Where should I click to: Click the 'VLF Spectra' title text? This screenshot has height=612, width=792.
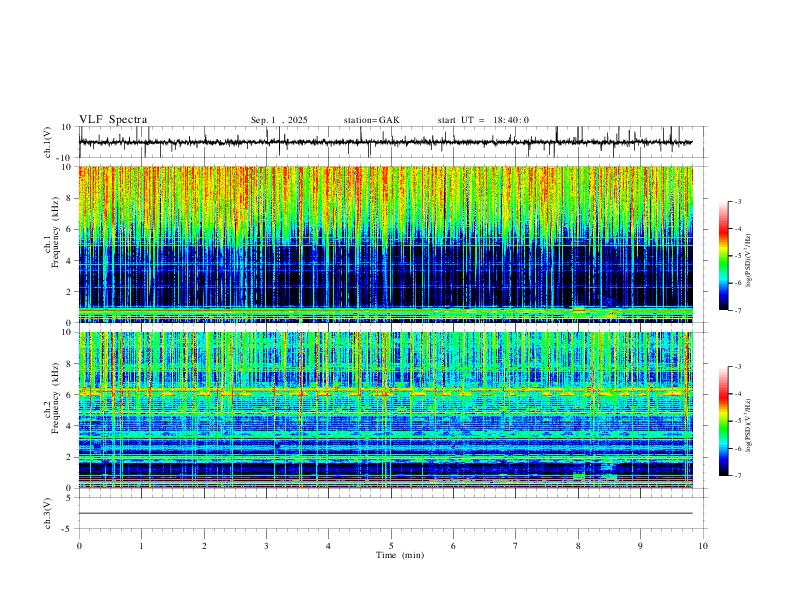(113, 120)
